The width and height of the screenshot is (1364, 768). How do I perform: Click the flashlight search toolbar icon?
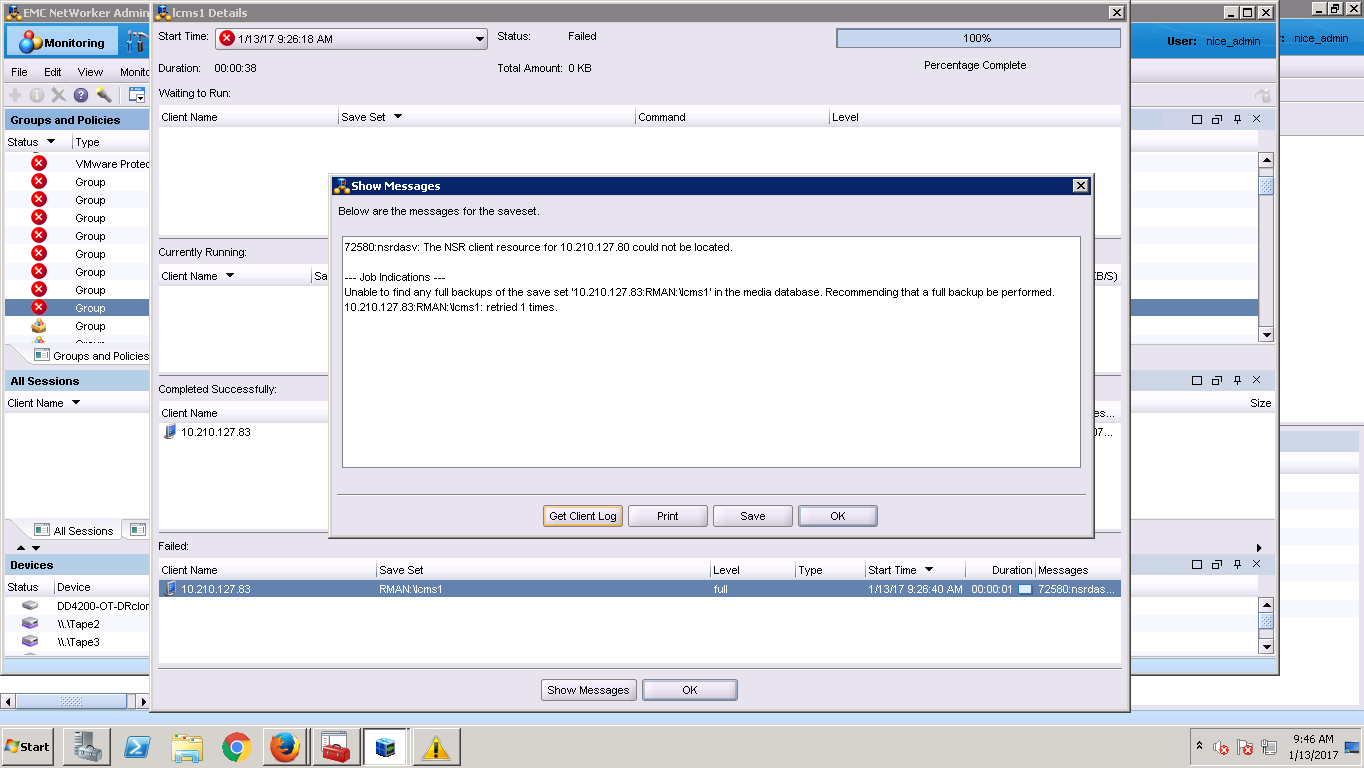tap(104, 95)
